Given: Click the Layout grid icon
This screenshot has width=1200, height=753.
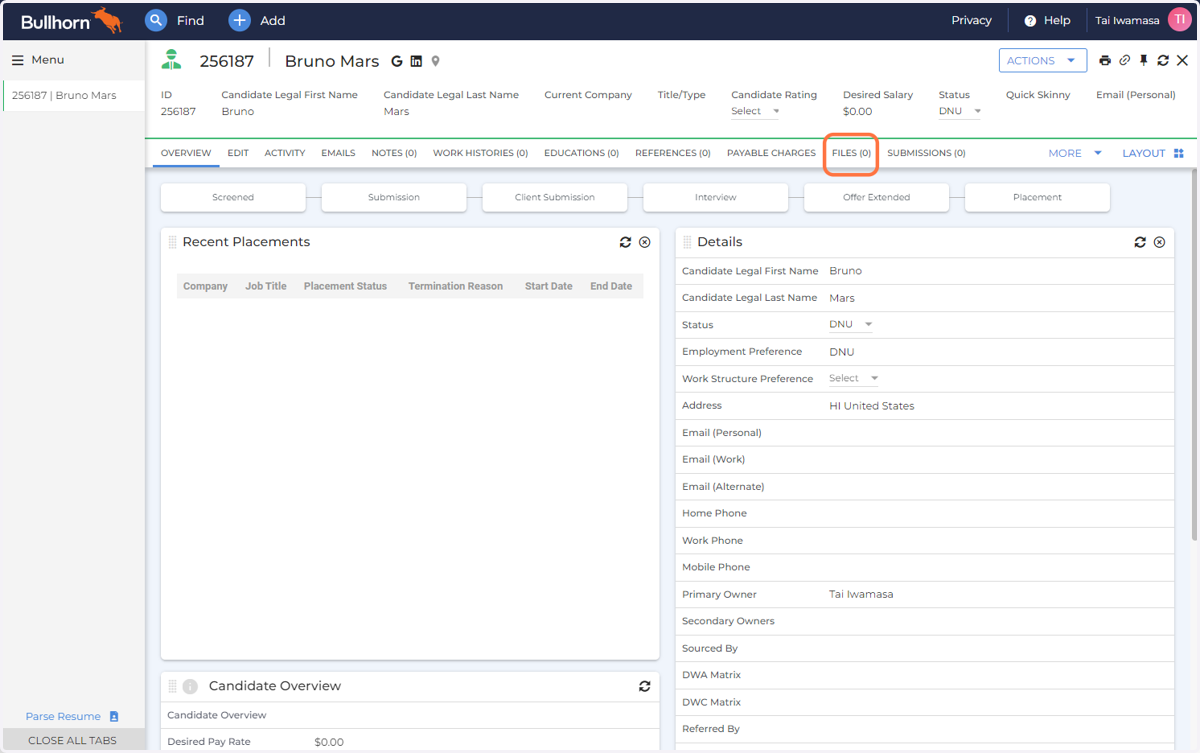Looking at the screenshot, I should coord(1179,153).
